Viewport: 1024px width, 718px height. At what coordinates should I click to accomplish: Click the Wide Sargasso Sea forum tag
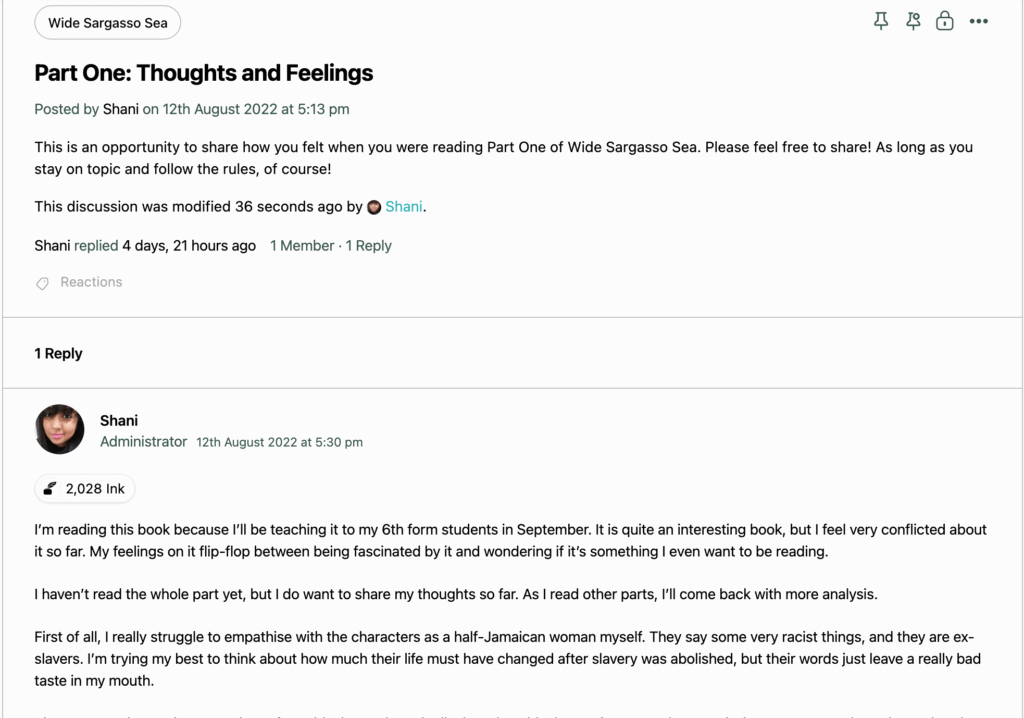[107, 23]
